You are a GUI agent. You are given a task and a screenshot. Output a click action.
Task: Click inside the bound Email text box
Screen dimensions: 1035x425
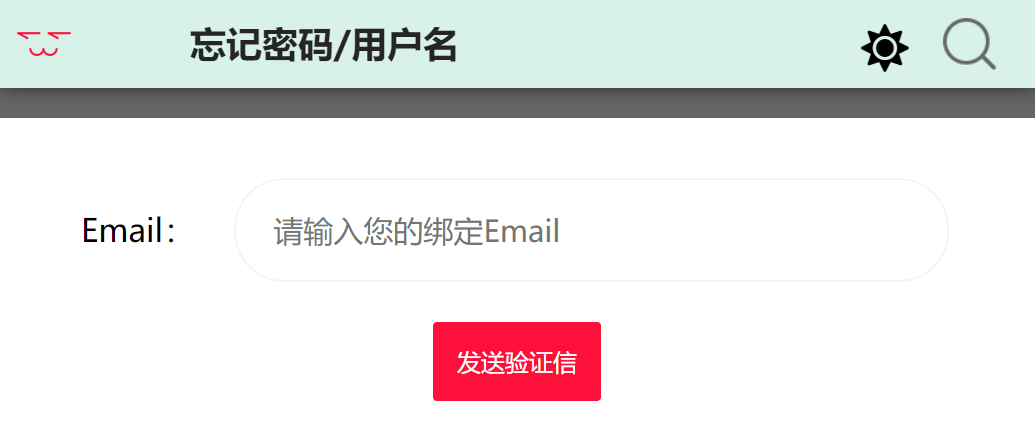pyautogui.click(x=591, y=230)
